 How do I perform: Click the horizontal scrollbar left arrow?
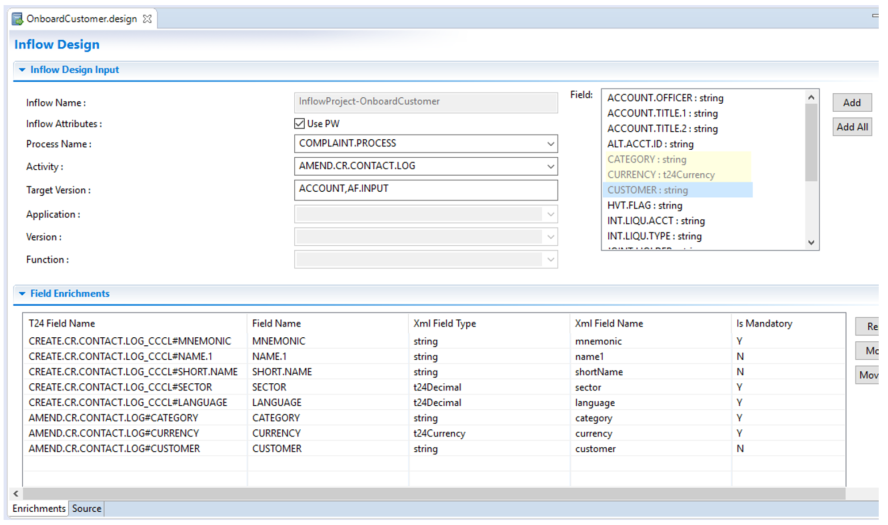[15, 494]
